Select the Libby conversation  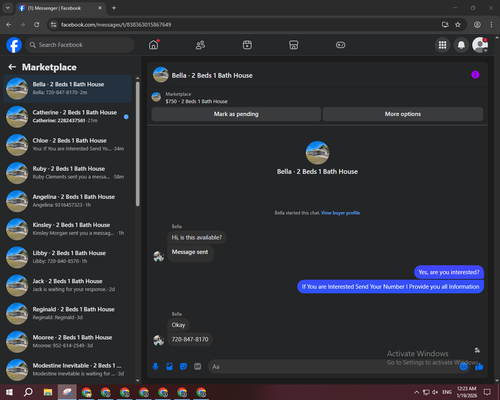(x=68, y=257)
